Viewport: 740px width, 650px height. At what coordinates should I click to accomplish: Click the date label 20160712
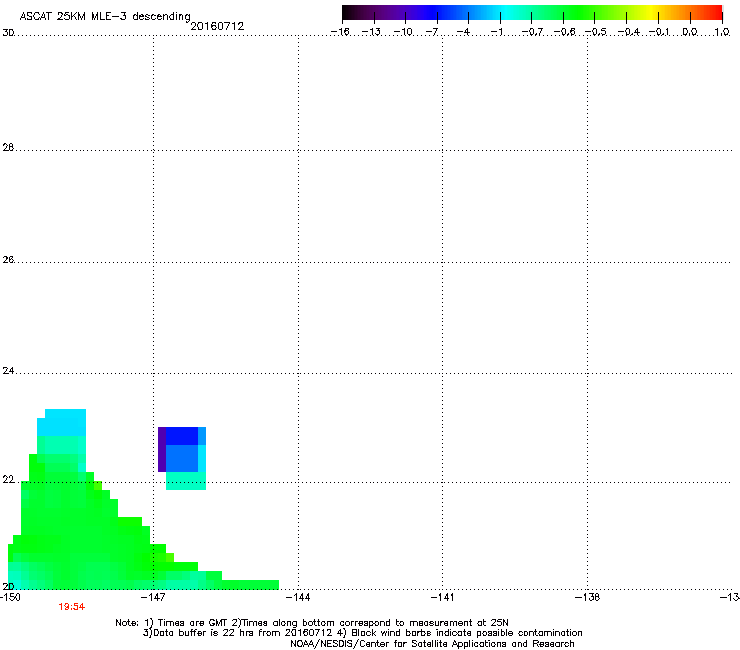coord(217,26)
